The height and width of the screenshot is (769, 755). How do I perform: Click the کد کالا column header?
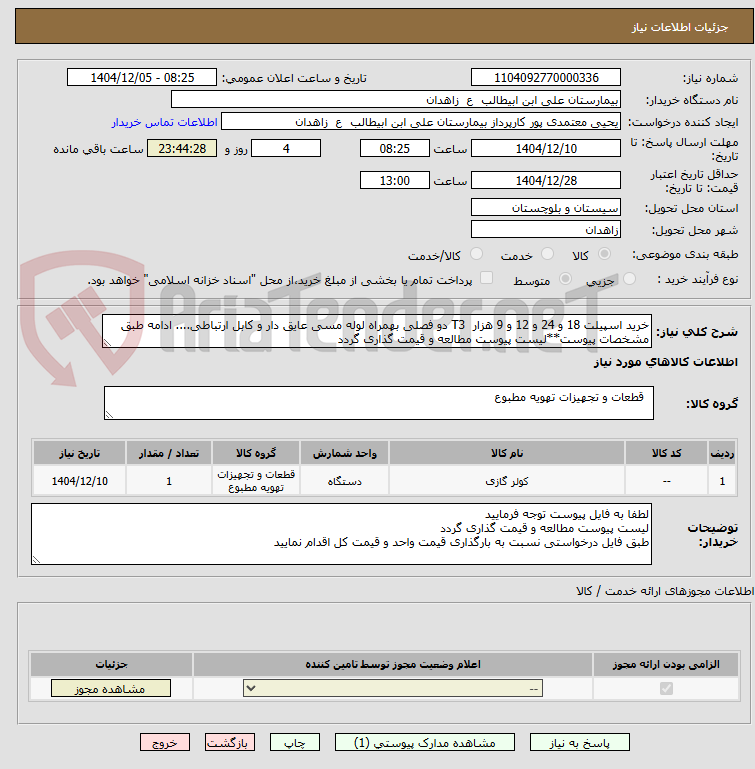click(x=666, y=453)
